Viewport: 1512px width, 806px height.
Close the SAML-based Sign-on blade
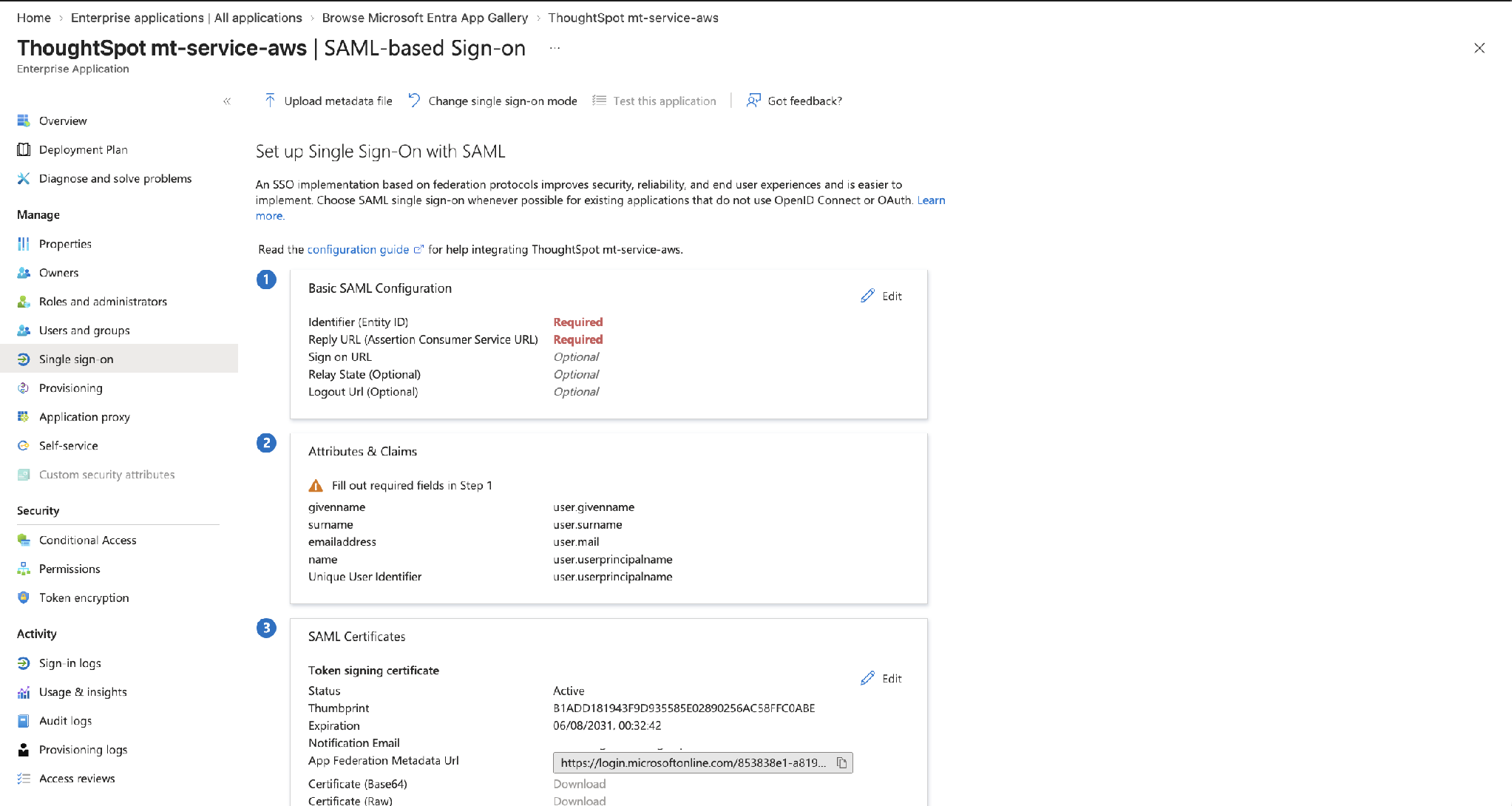[x=1479, y=48]
